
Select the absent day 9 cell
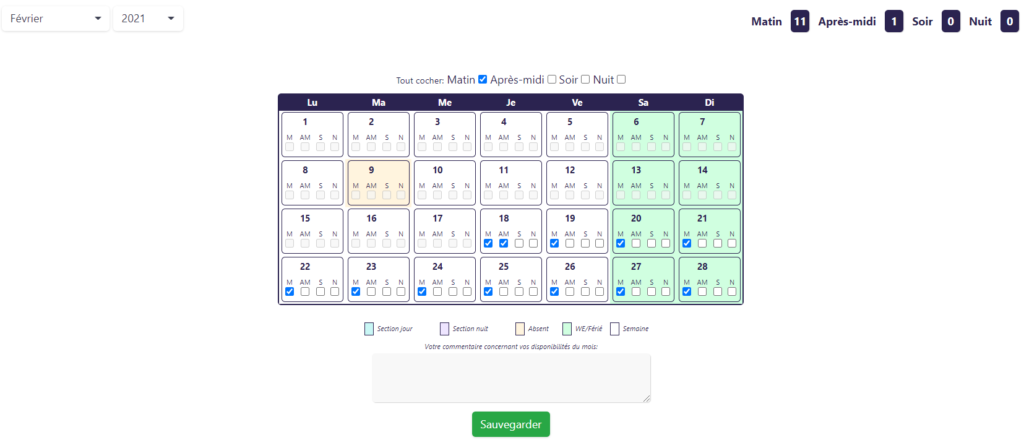point(379,183)
